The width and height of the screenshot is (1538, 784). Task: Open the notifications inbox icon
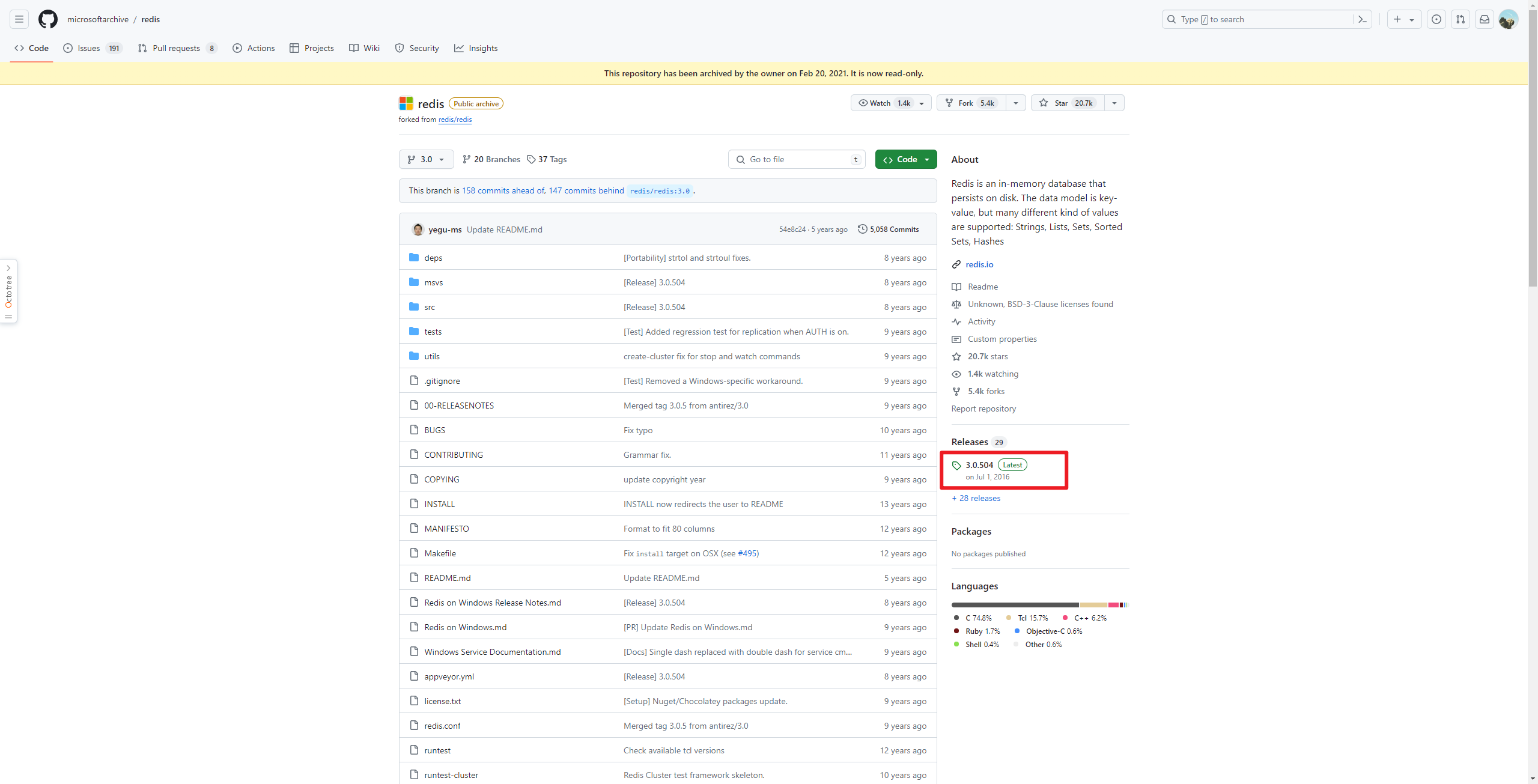point(1484,19)
